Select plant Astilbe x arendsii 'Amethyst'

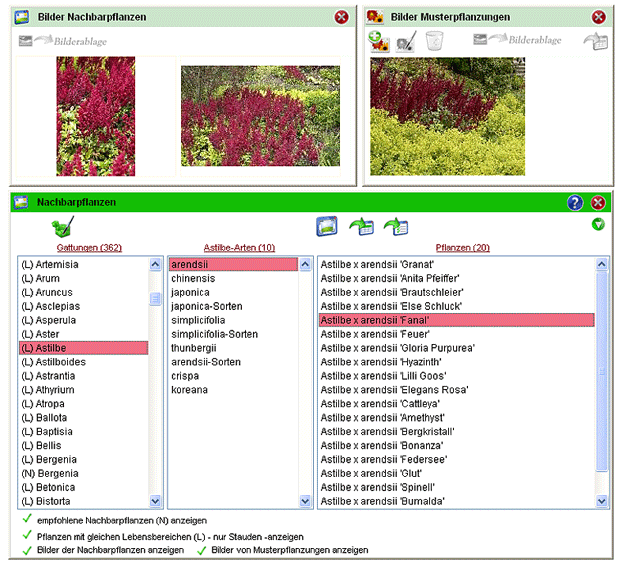click(x=456, y=418)
